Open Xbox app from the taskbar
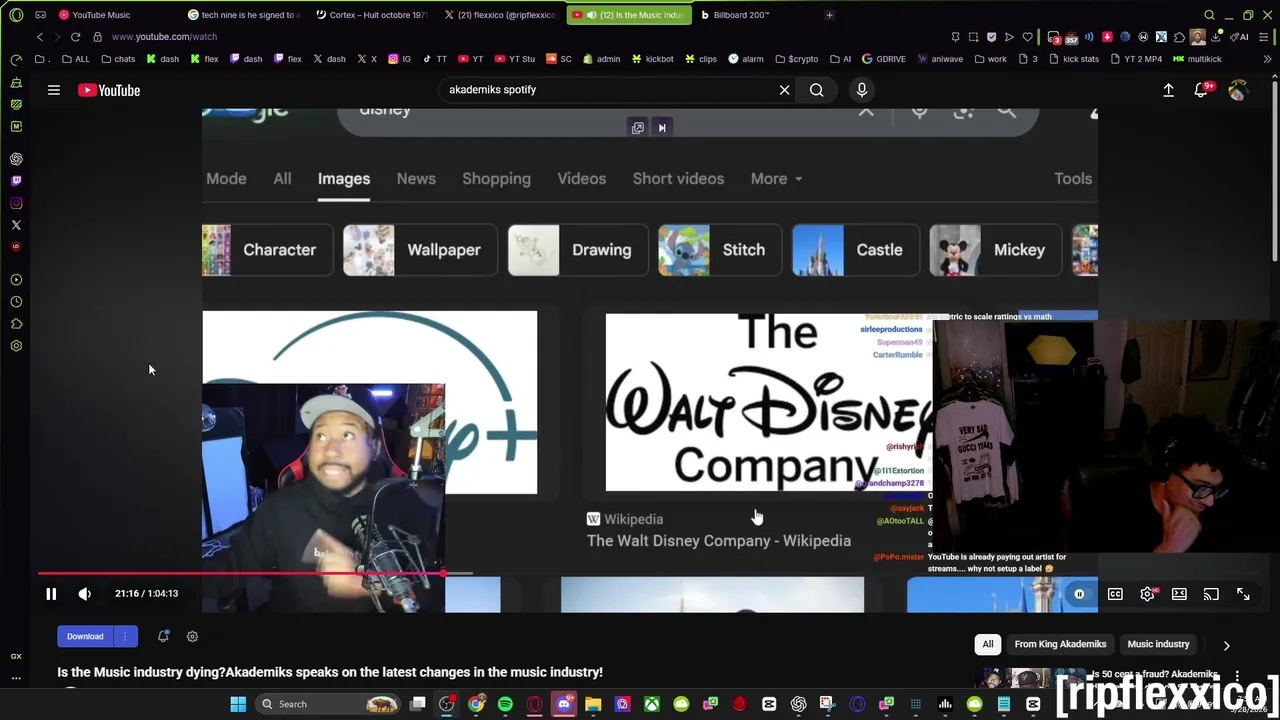Viewport: 1280px width, 720px height. point(651,704)
